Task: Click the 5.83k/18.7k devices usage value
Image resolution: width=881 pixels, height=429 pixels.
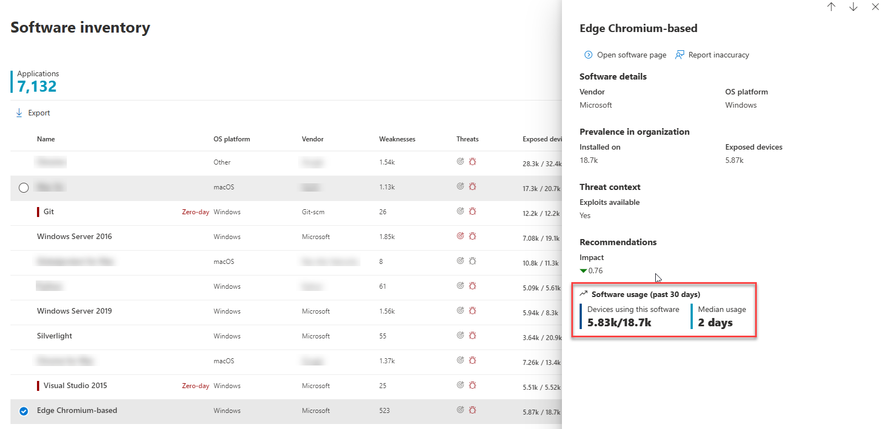Action: [x=619, y=322]
